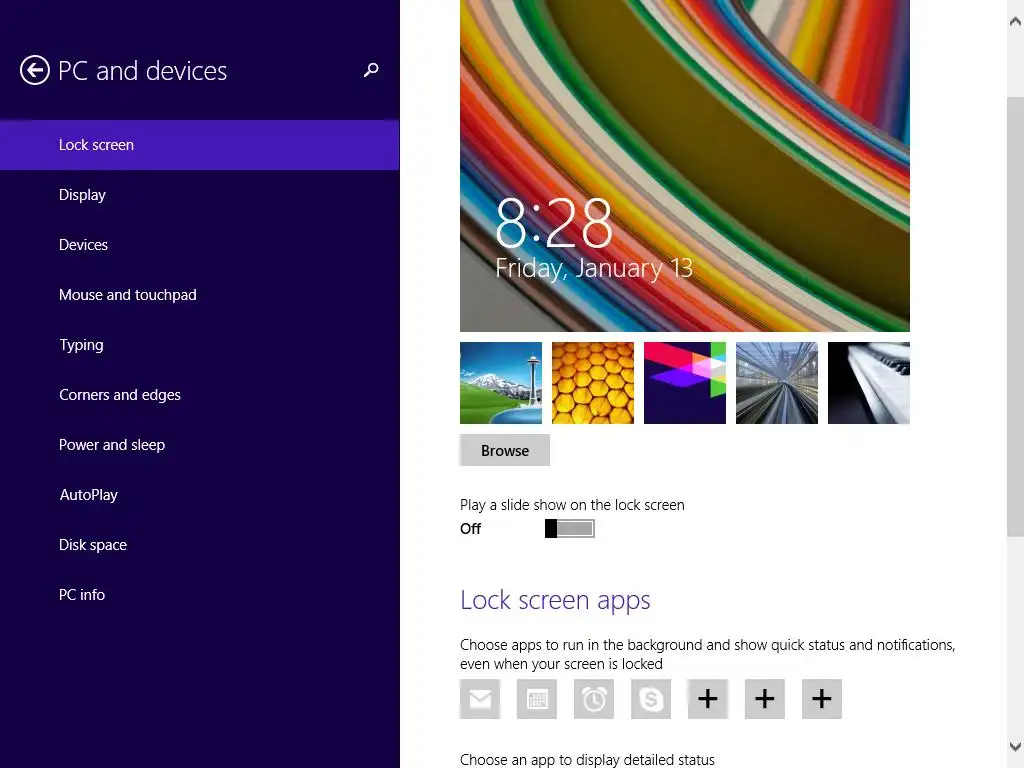Select the Skype lock screen app icon
The width and height of the screenshot is (1024, 768).
tap(651, 699)
